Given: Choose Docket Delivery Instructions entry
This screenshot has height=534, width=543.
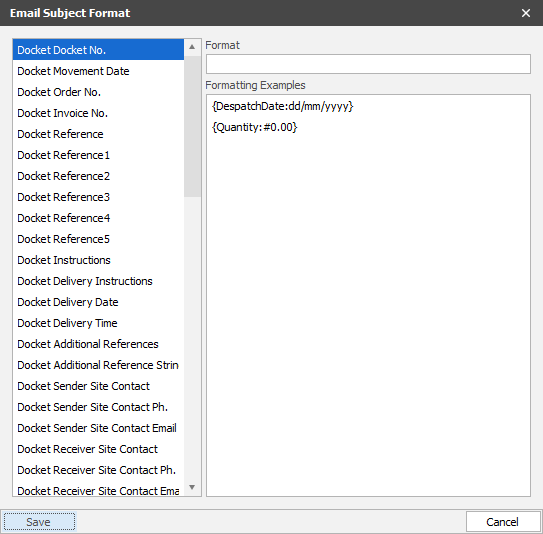Looking at the screenshot, I should [x=98, y=281].
